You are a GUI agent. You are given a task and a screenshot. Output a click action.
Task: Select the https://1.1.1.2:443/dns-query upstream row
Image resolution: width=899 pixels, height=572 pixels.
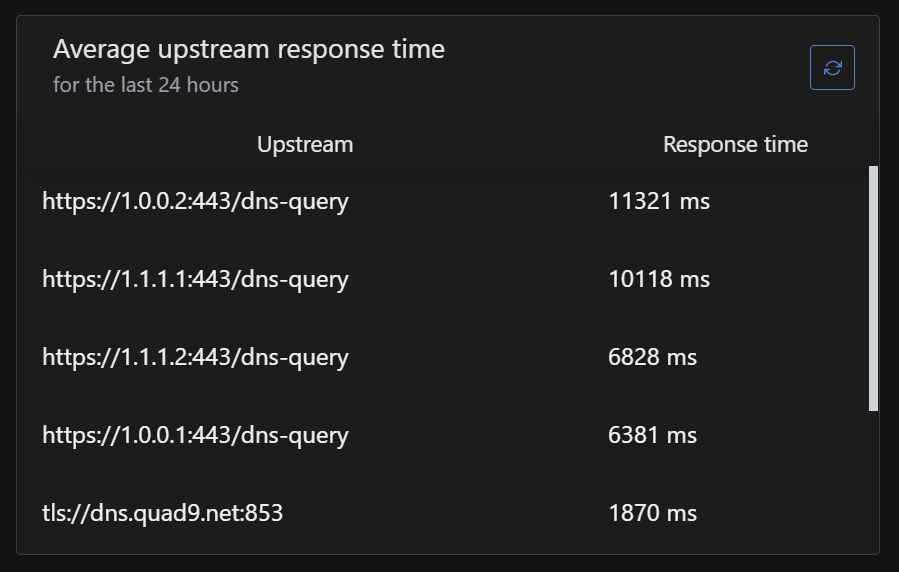coord(195,357)
